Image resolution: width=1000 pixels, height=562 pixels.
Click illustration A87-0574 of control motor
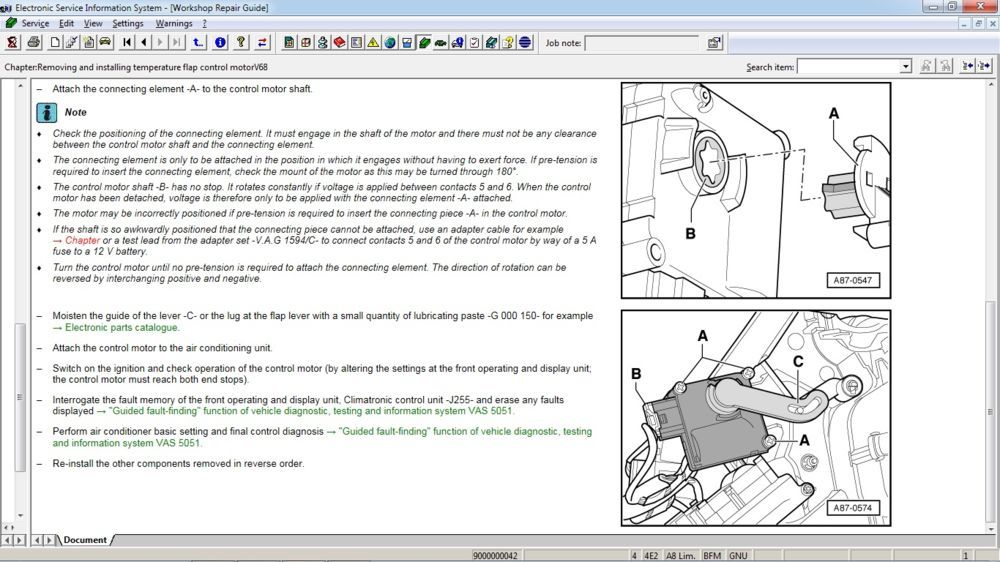click(x=756, y=418)
